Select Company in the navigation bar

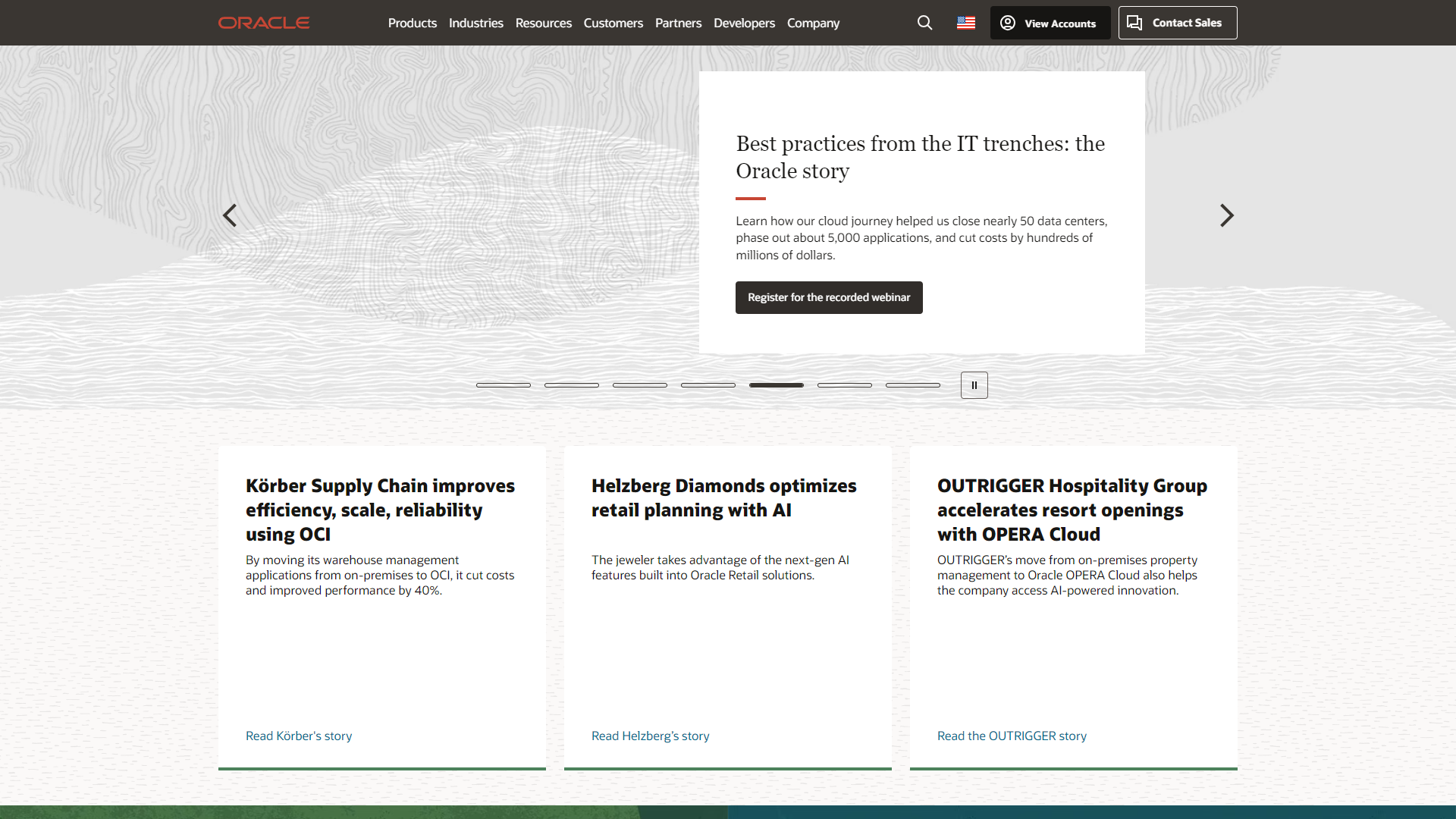[812, 23]
